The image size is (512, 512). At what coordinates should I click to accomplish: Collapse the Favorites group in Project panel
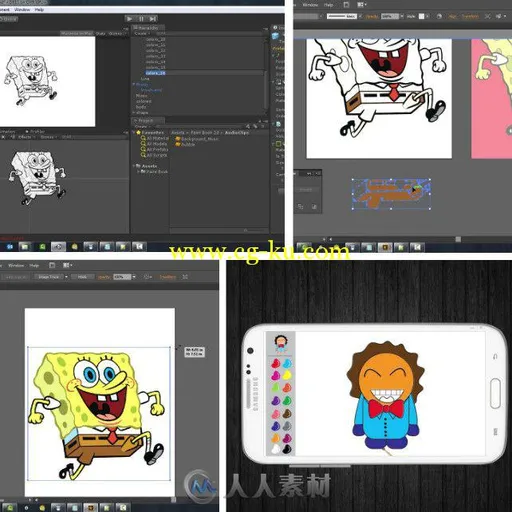134,132
